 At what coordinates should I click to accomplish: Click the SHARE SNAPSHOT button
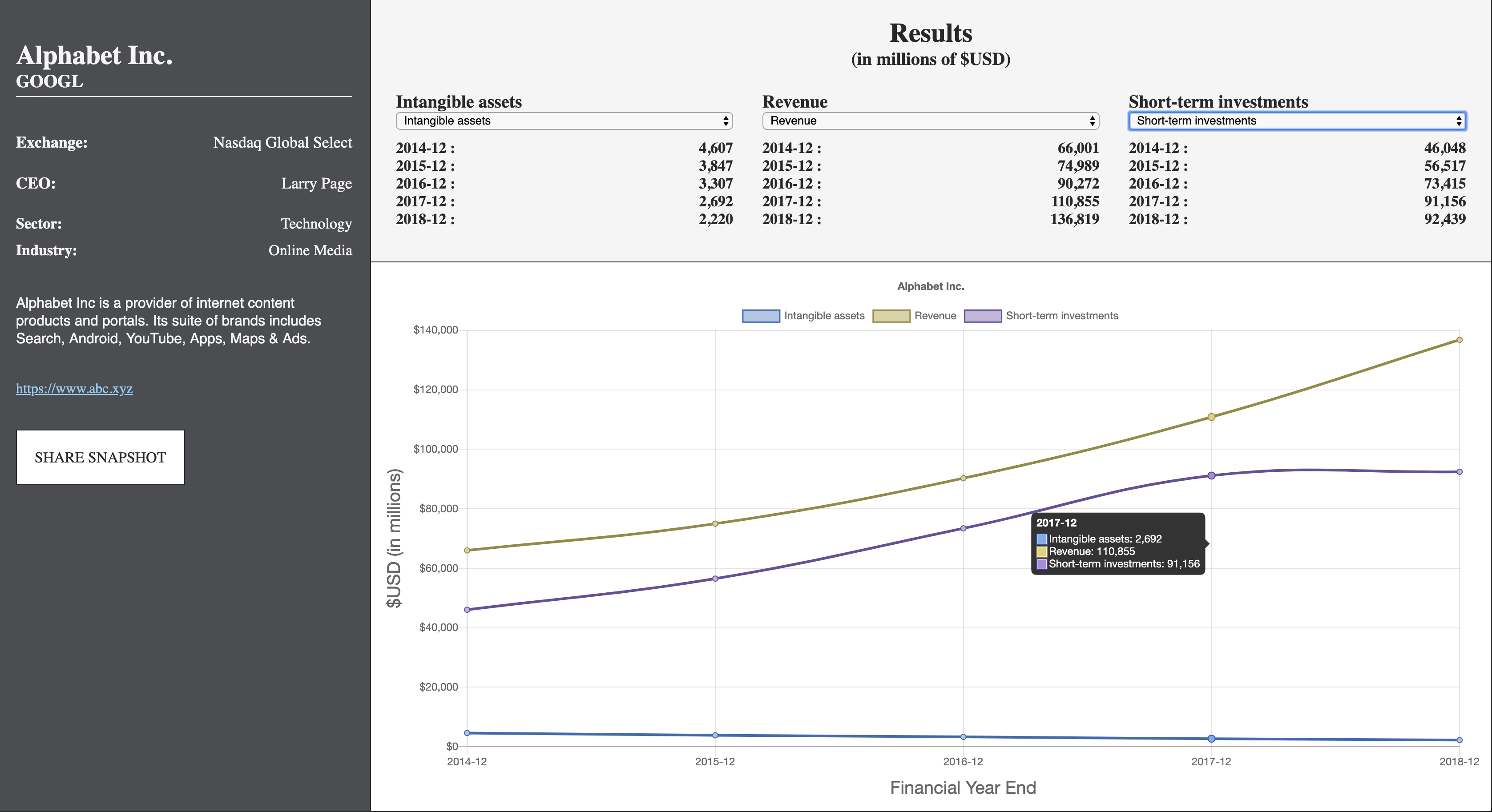click(x=100, y=457)
